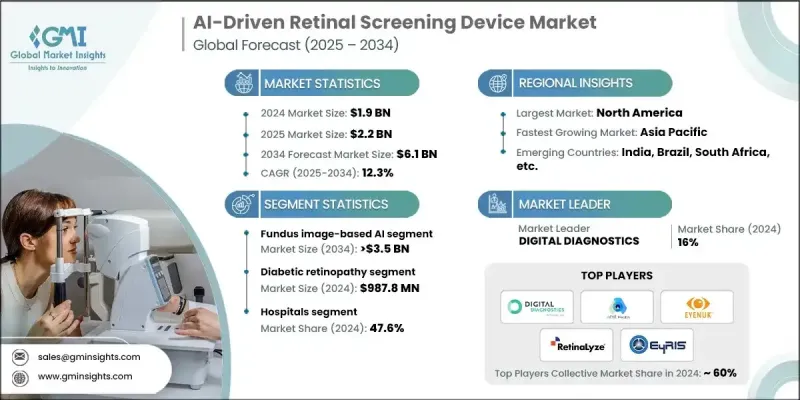
Task: Click the Top Players heading
Action: (616, 273)
